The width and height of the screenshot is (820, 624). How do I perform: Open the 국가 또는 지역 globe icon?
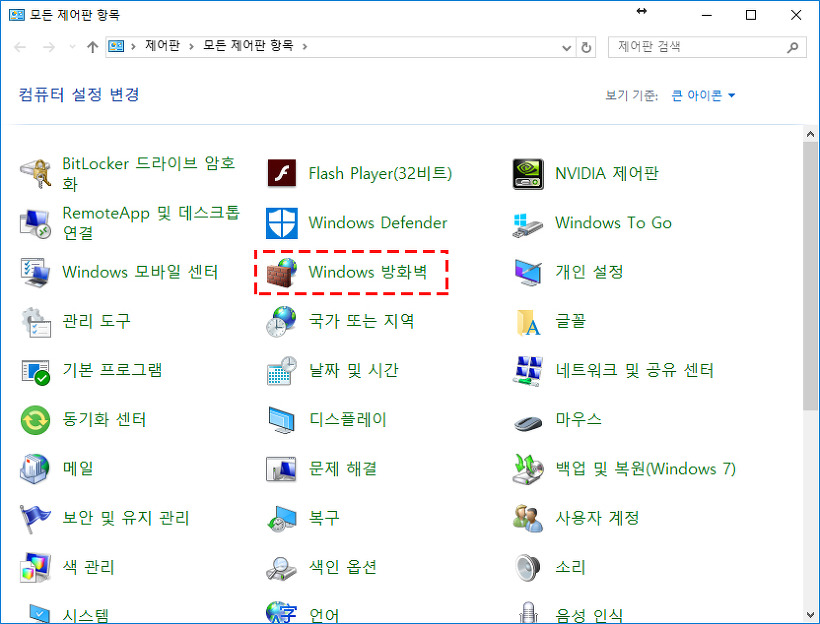[282, 322]
